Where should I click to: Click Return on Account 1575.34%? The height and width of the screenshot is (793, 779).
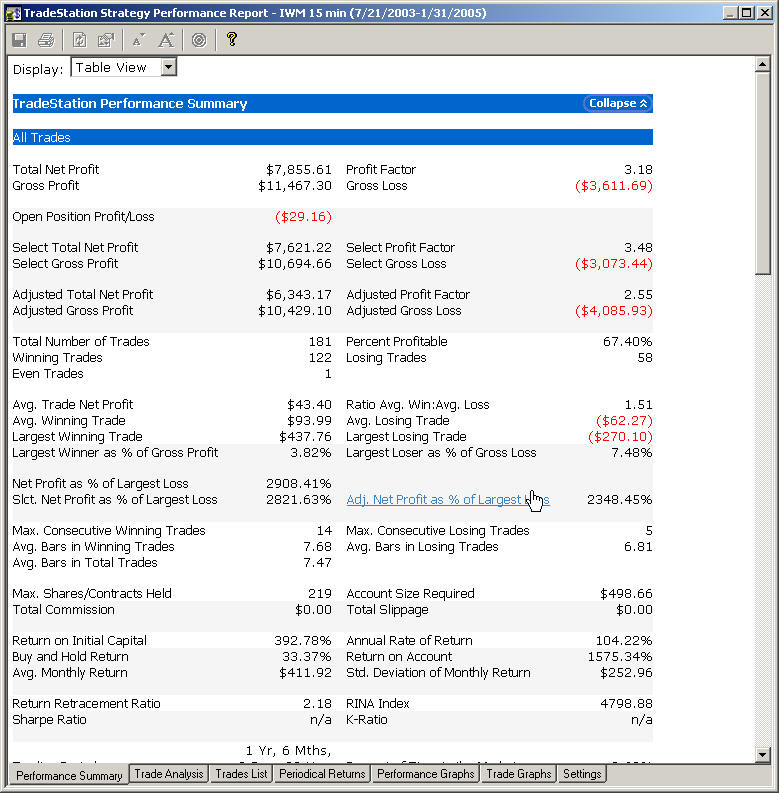(x=620, y=656)
